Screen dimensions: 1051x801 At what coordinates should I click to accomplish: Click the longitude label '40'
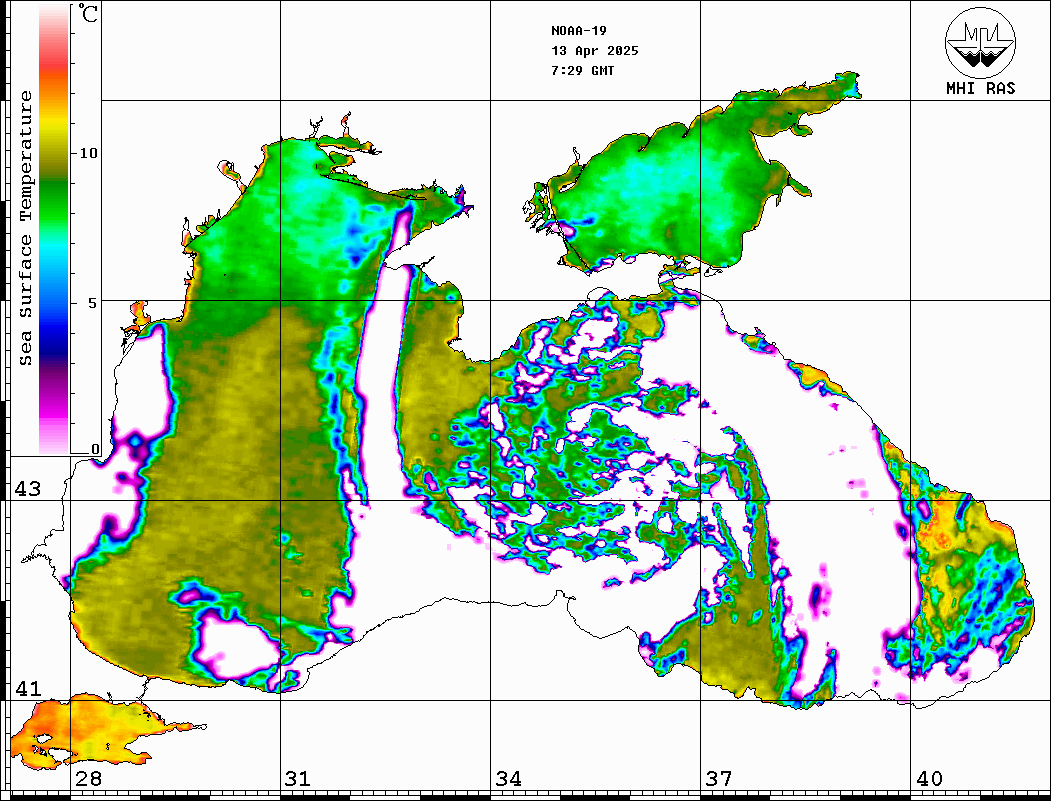(929, 779)
